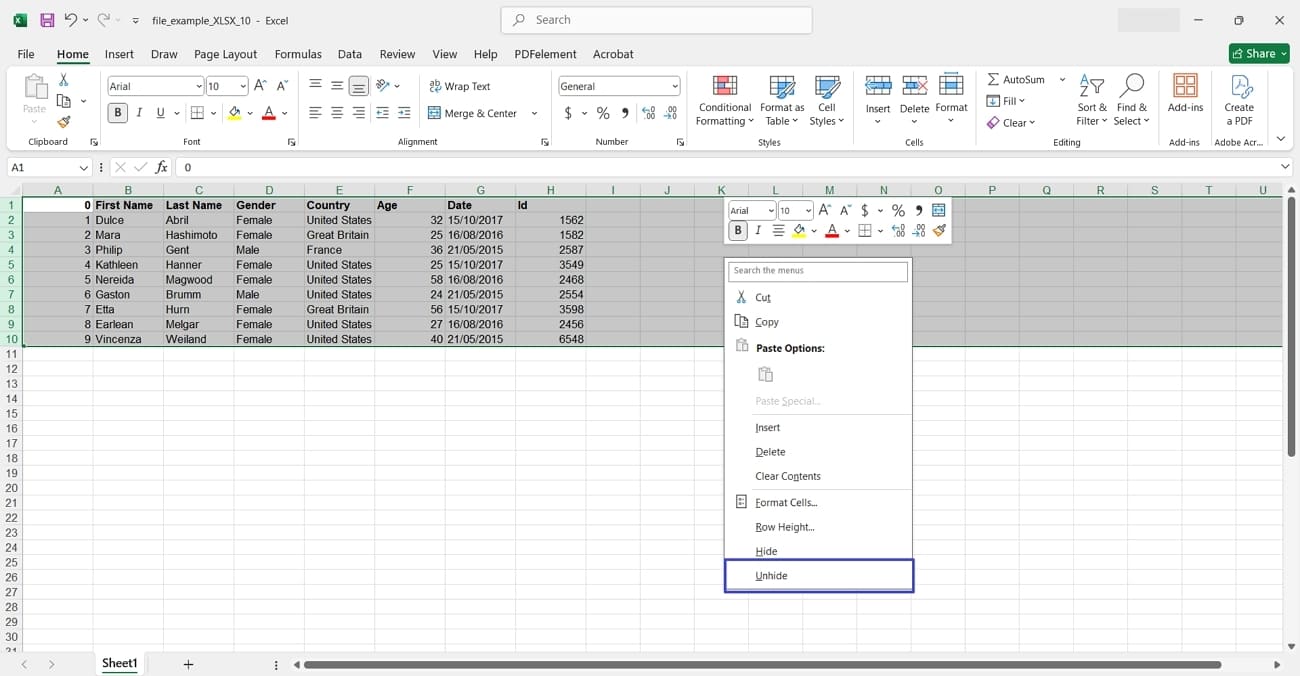Switch to the Formulas ribbon tab
1300x676 pixels.
point(298,54)
